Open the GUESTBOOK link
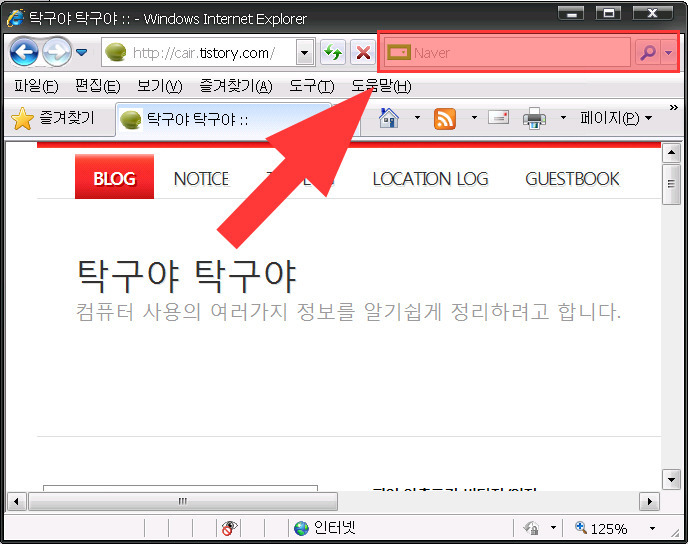The width and height of the screenshot is (688, 544). pyautogui.click(x=572, y=179)
